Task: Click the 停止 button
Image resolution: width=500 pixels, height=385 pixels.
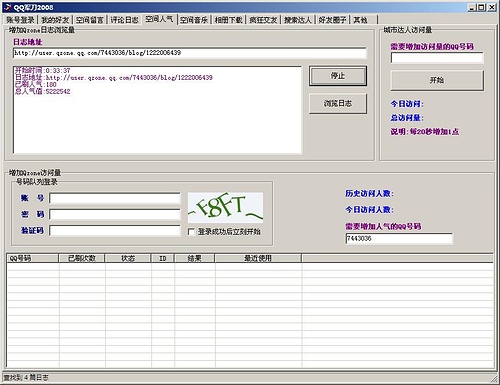Action: 338,76
